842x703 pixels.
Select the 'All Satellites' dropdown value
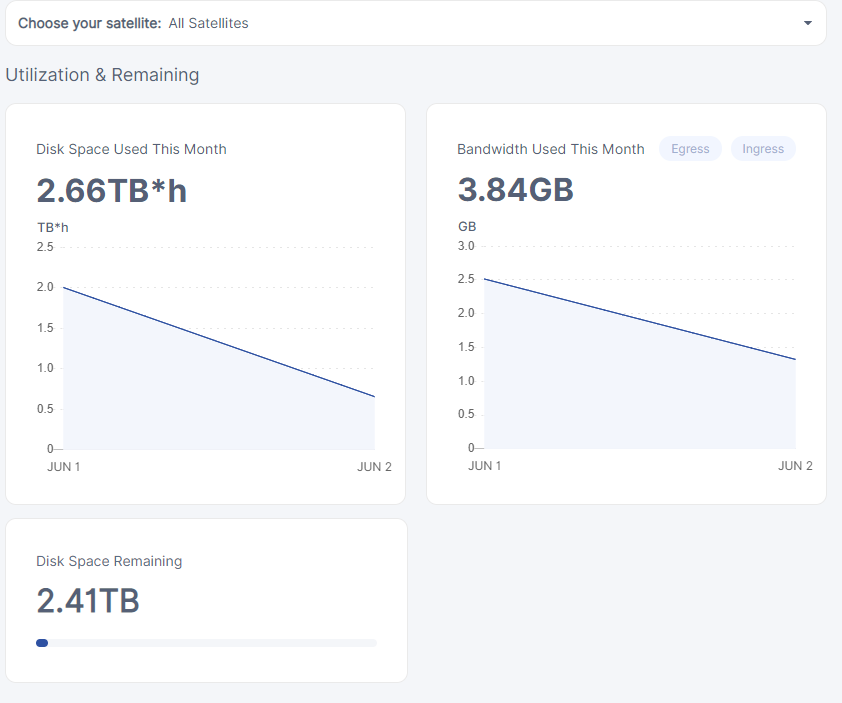(208, 23)
